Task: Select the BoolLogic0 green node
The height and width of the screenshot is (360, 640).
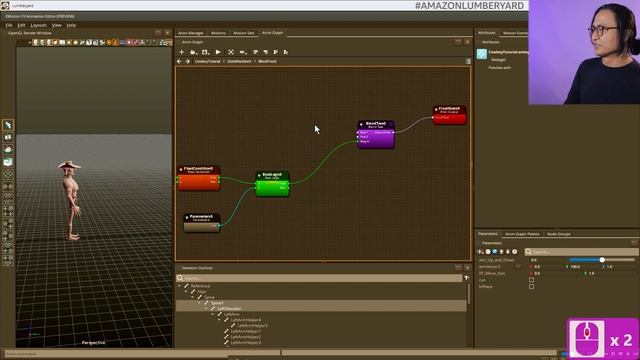Action: click(x=272, y=184)
